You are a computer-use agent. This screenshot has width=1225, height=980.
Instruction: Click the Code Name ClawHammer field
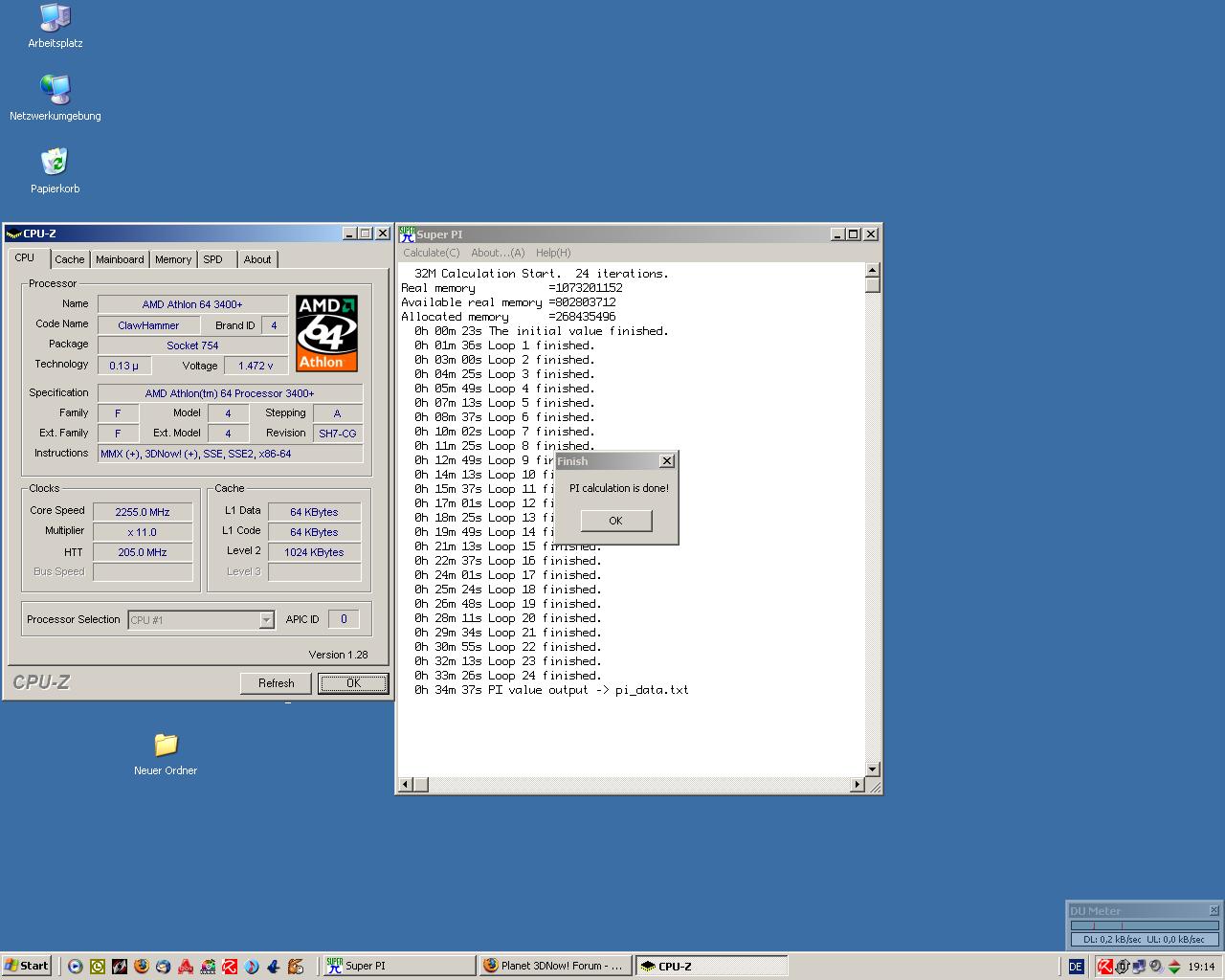(148, 325)
